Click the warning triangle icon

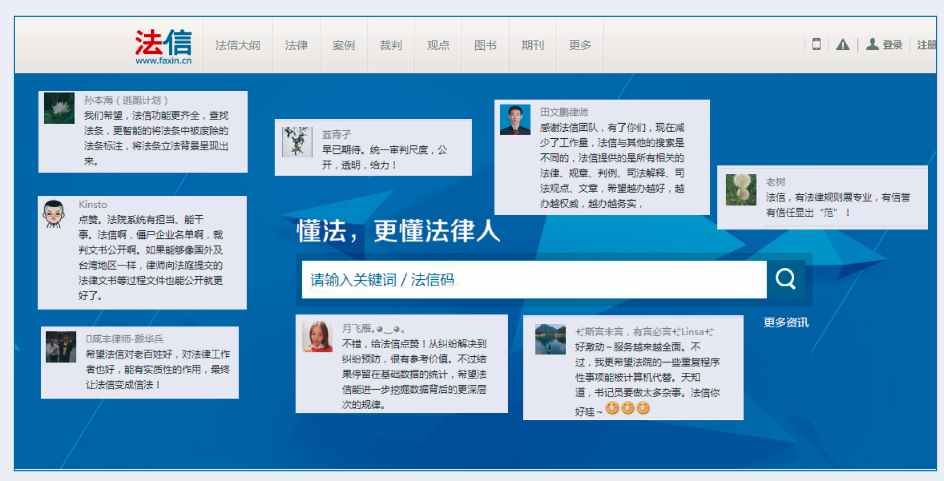point(843,45)
